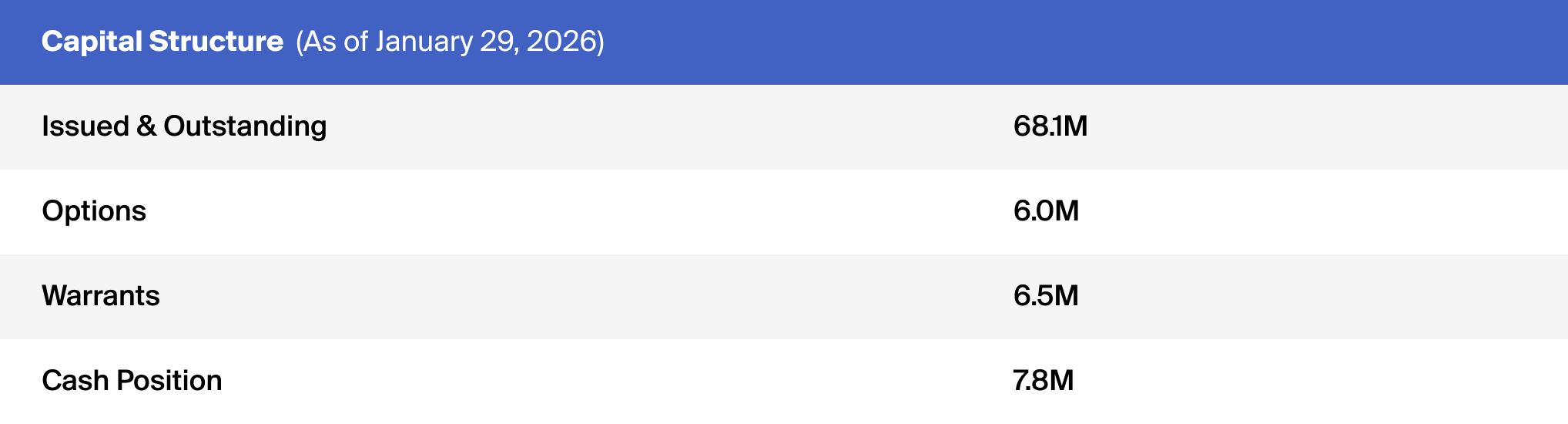Click the word "Capital" in the heading
The image size is (1568, 424).
click(92, 42)
